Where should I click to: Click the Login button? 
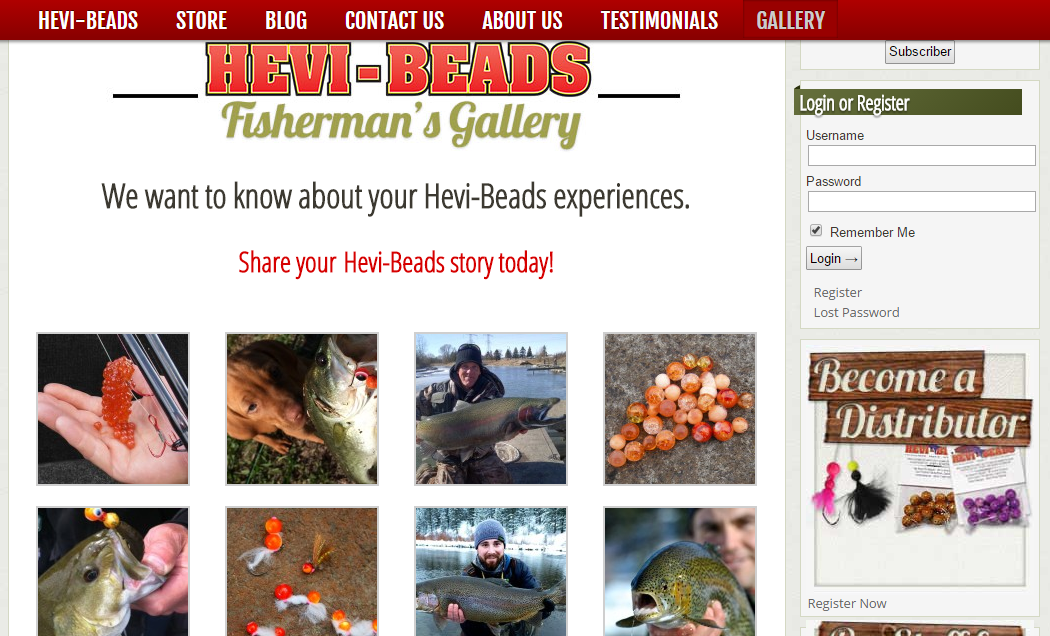click(x=834, y=258)
